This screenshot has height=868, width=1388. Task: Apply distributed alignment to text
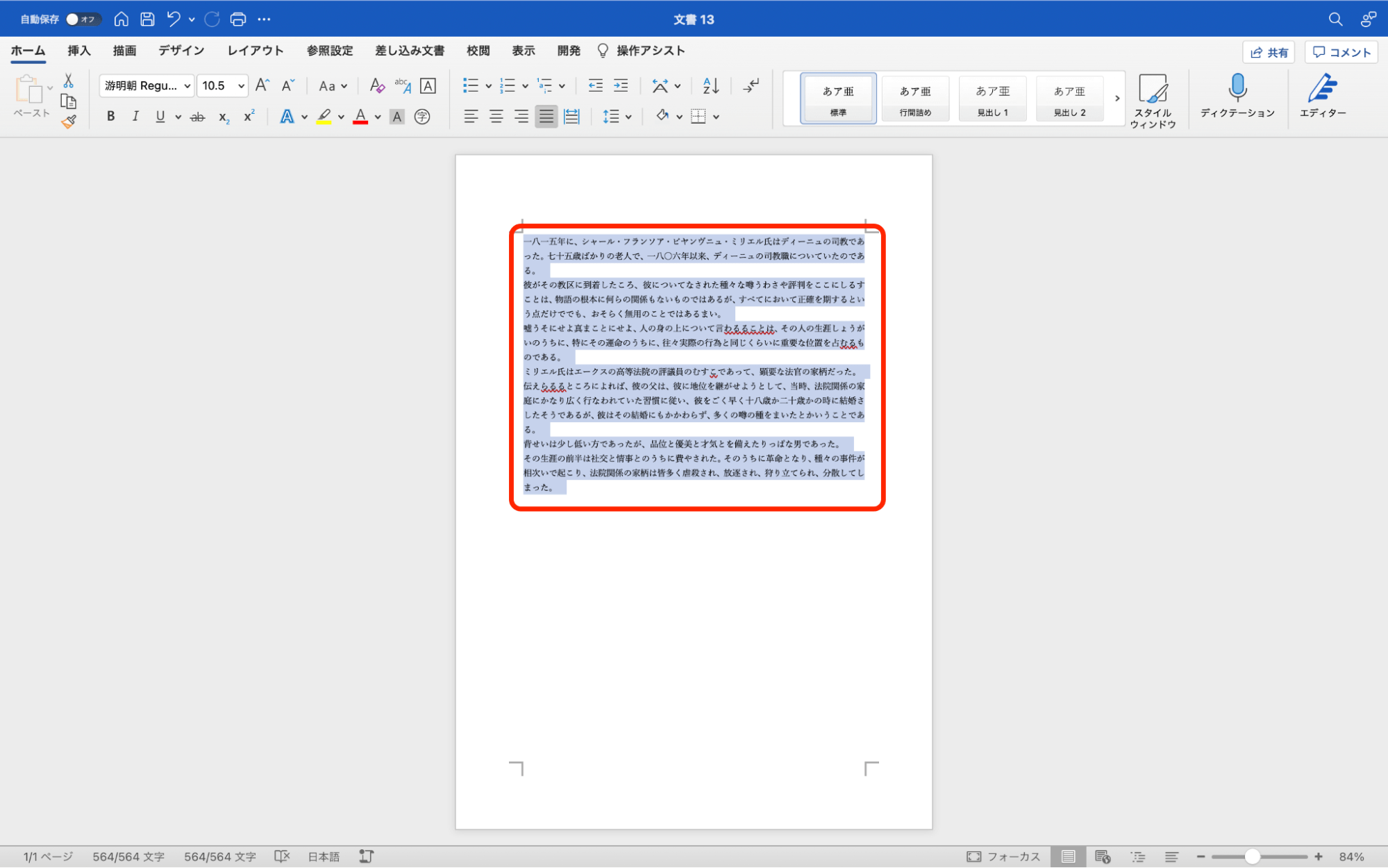571,117
